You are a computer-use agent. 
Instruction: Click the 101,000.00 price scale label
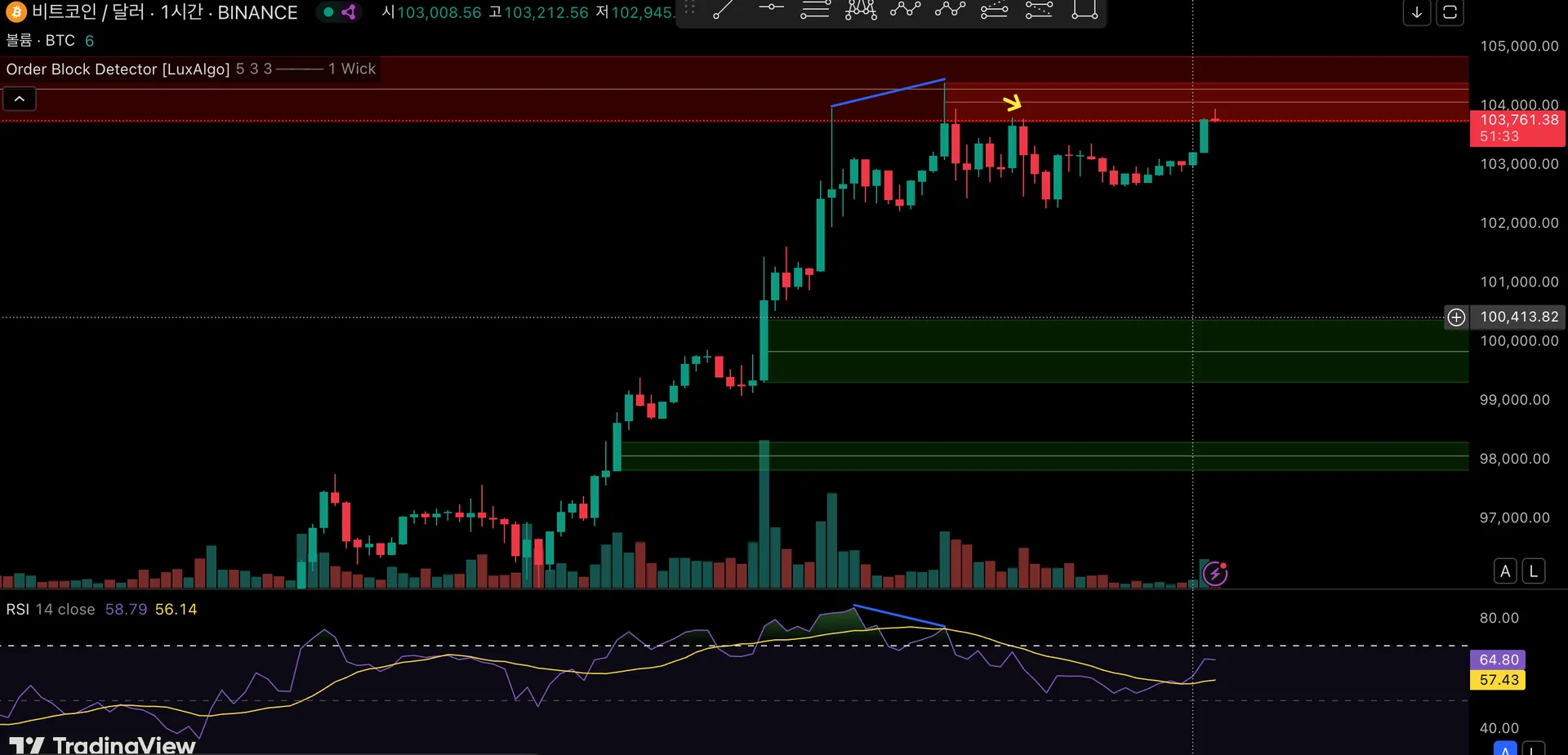(1519, 282)
